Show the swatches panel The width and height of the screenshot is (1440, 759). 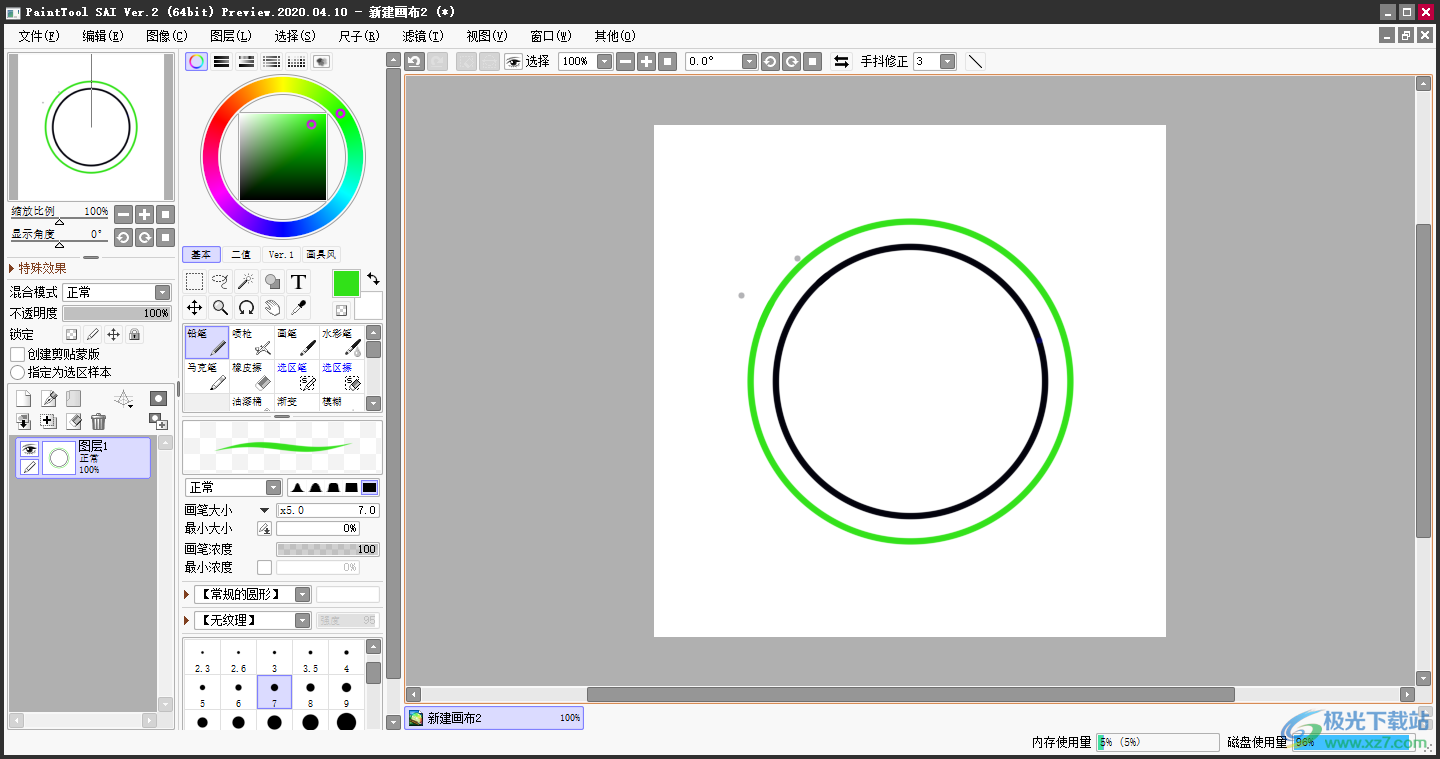coord(296,61)
